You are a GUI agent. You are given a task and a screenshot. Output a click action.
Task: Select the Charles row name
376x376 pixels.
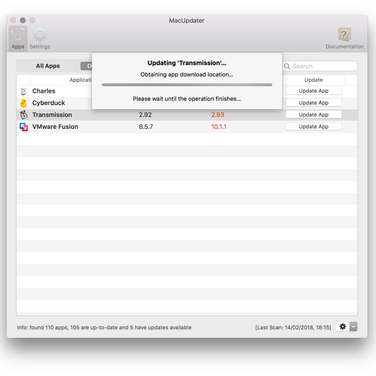coord(44,91)
